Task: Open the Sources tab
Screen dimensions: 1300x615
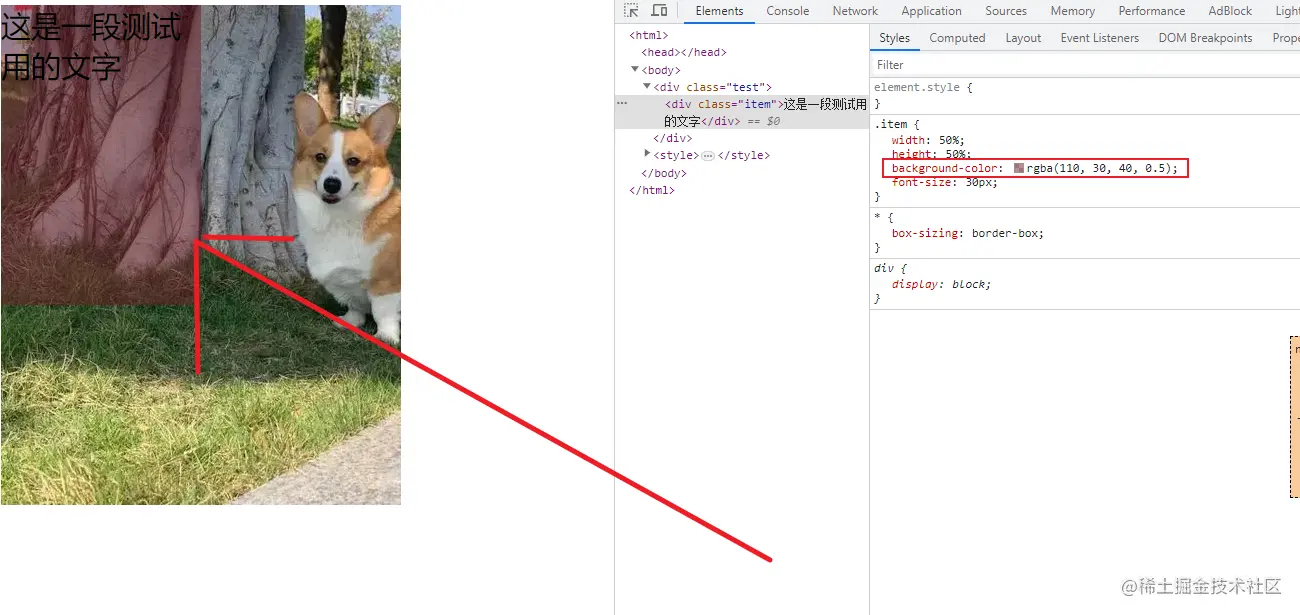Action: pos(1006,11)
